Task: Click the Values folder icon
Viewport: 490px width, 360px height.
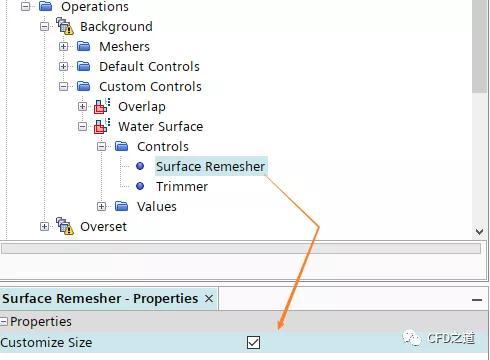Action: tap(122, 206)
